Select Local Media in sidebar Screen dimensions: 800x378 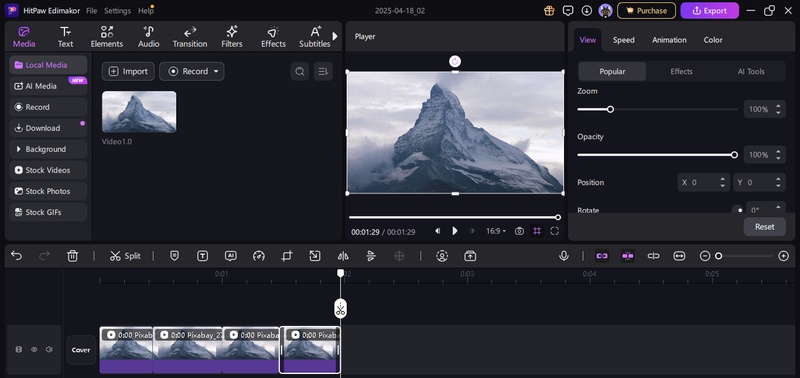click(x=48, y=65)
